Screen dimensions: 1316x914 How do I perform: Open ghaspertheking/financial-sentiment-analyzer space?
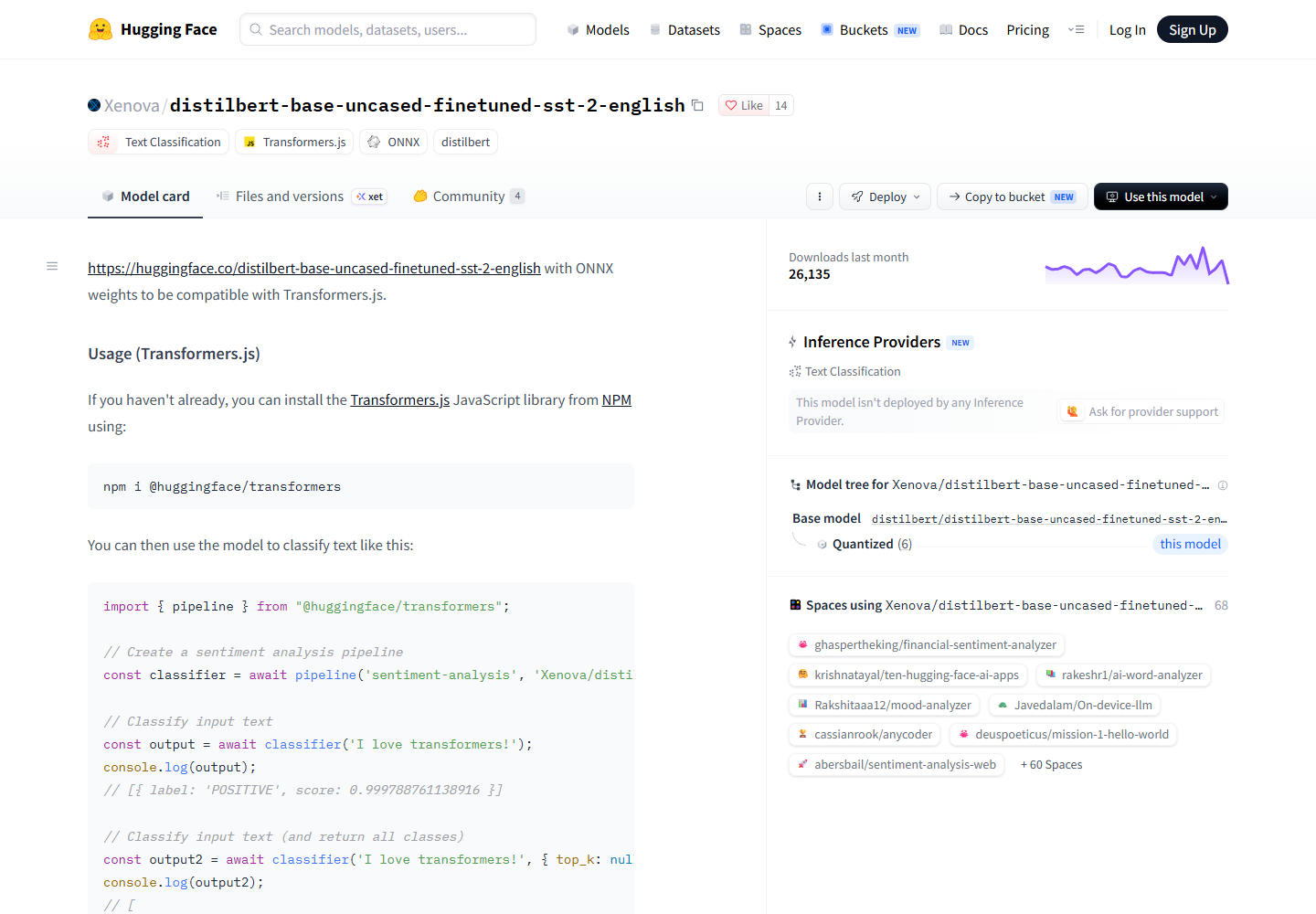tap(927, 645)
